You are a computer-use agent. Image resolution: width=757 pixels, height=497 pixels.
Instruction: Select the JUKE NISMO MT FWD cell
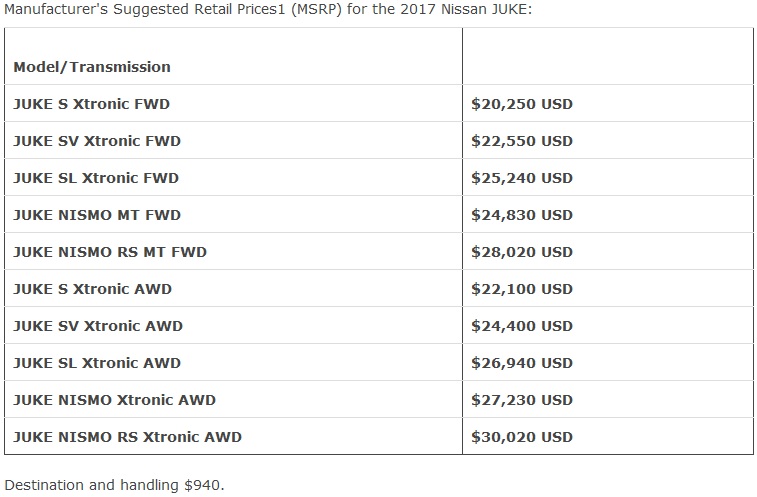[97, 215]
